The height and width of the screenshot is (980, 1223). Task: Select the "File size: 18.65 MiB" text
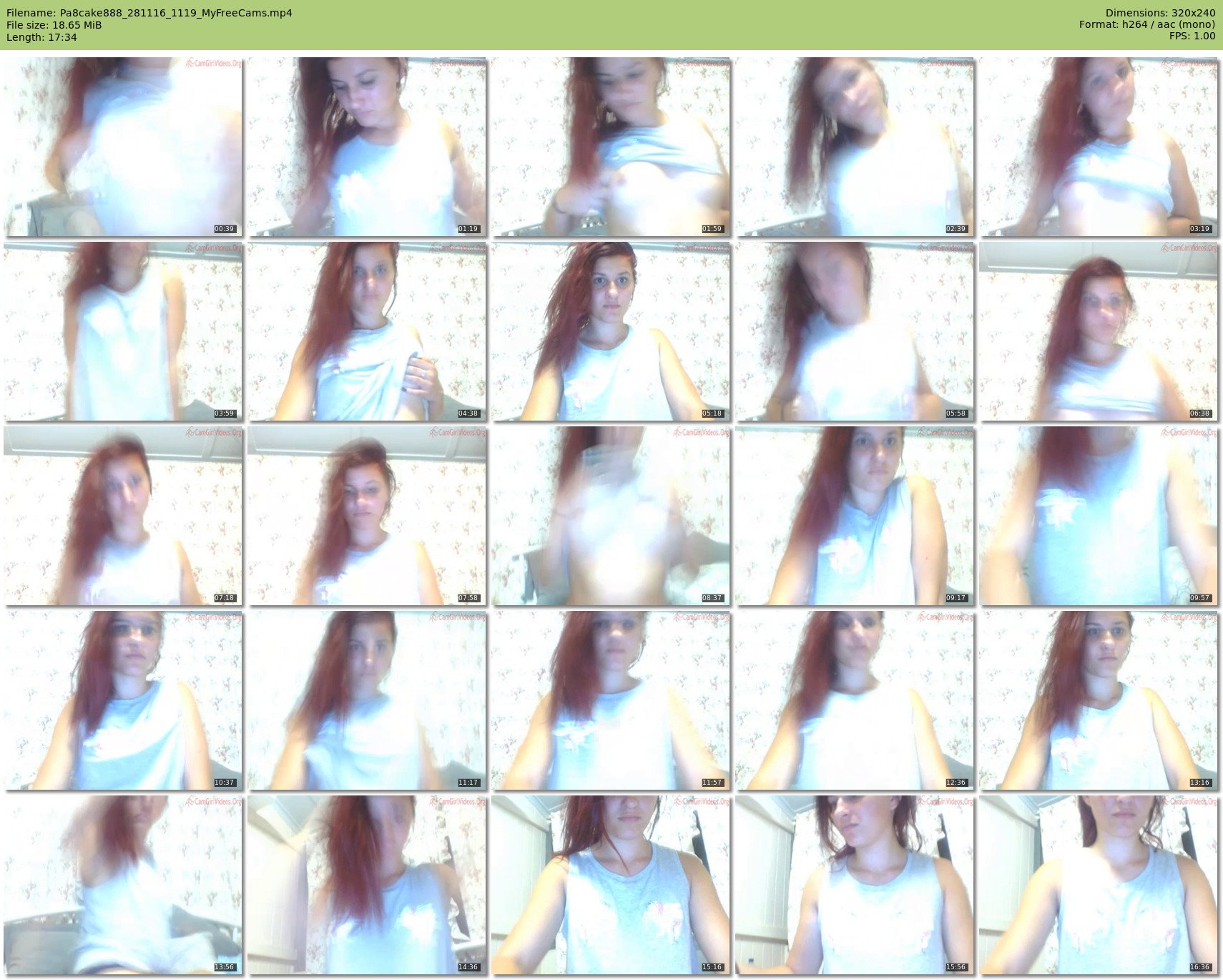54,25
